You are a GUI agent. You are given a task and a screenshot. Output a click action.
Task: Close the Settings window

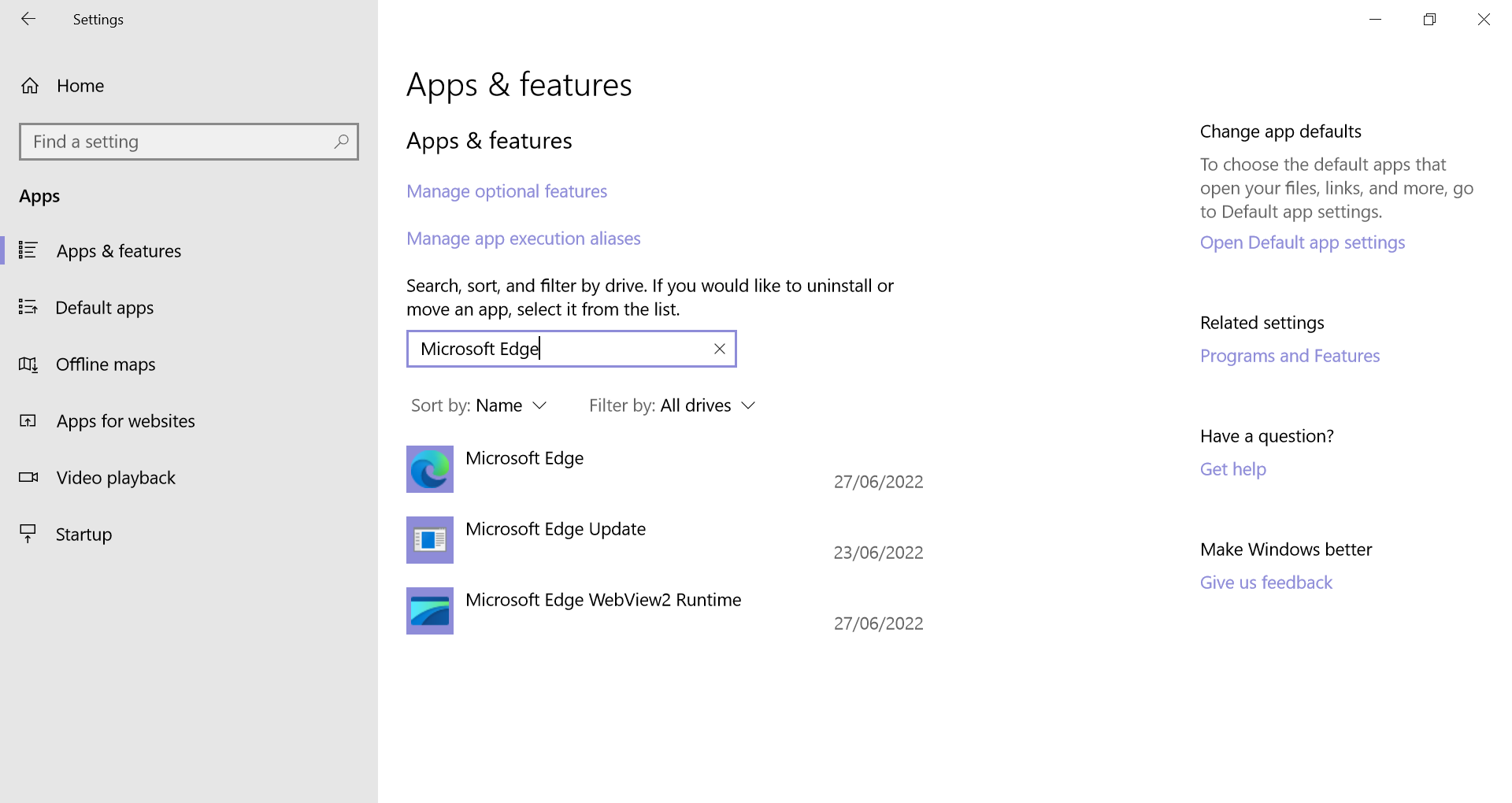tap(1484, 19)
